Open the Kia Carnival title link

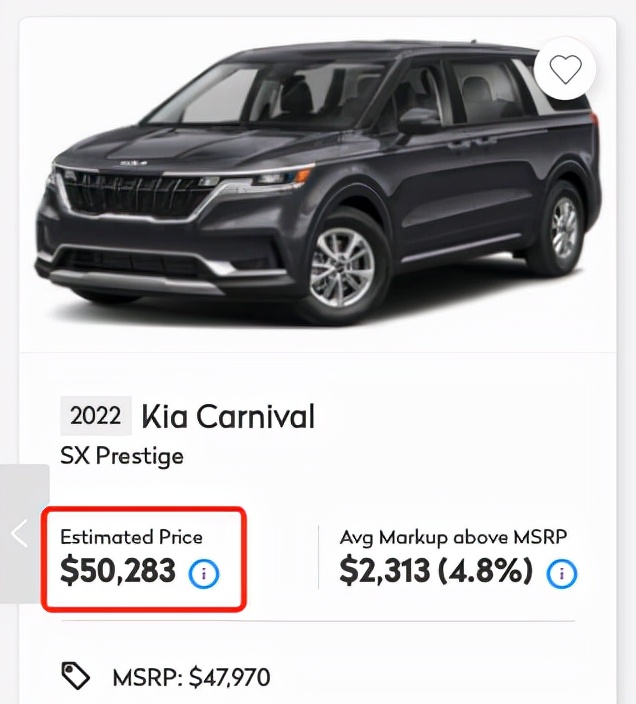pos(228,416)
